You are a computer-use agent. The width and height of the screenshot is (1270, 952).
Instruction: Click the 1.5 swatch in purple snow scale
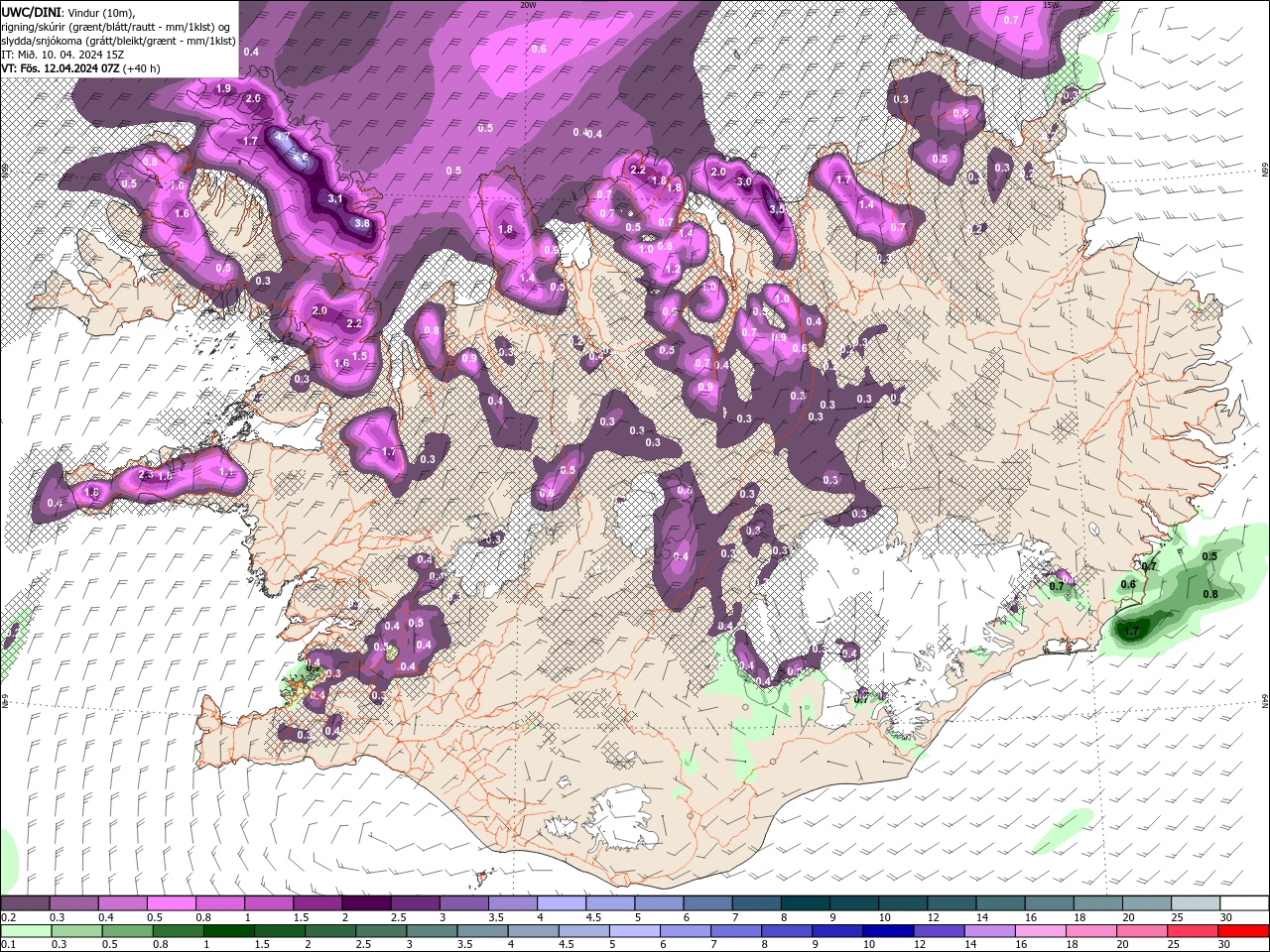pos(317,903)
